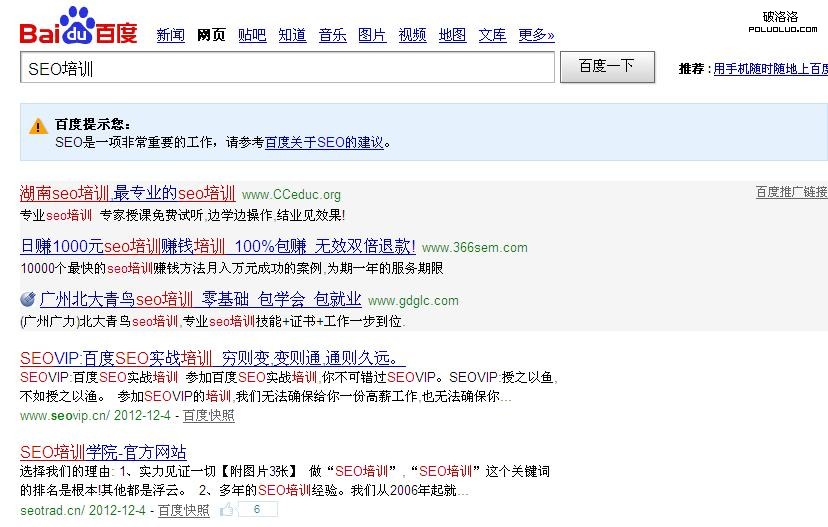Click the yellow warning triangle icon
Image resolution: width=828 pixels, height=527 pixels.
(x=38, y=126)
